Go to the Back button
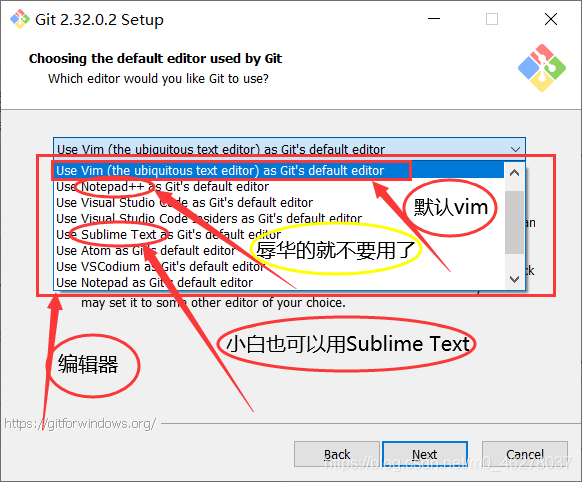This screenshot has height=482, width=582. click(x=337, y=454)
